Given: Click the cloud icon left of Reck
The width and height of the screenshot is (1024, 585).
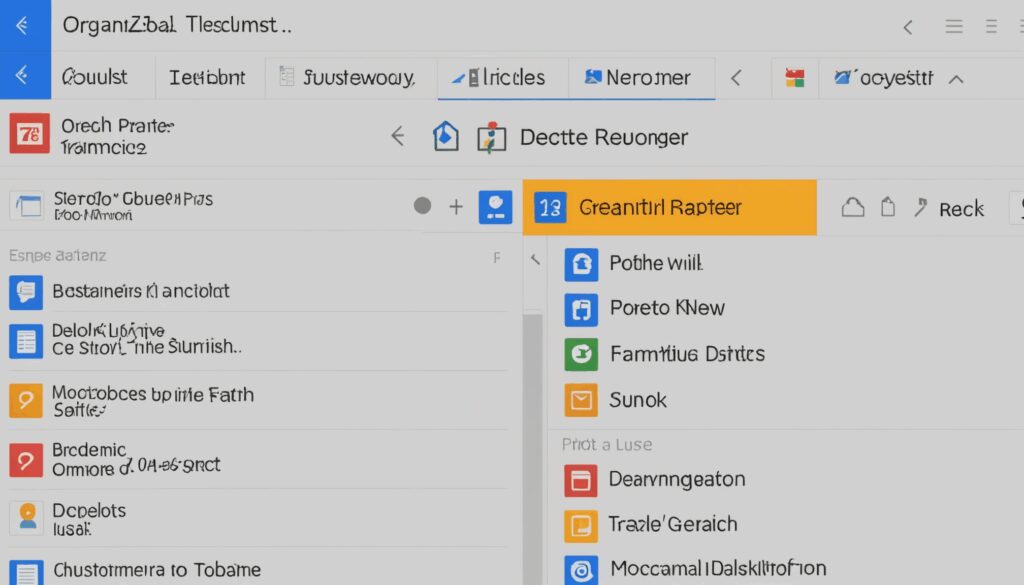Looking at the screenshot, I should 852,208.
